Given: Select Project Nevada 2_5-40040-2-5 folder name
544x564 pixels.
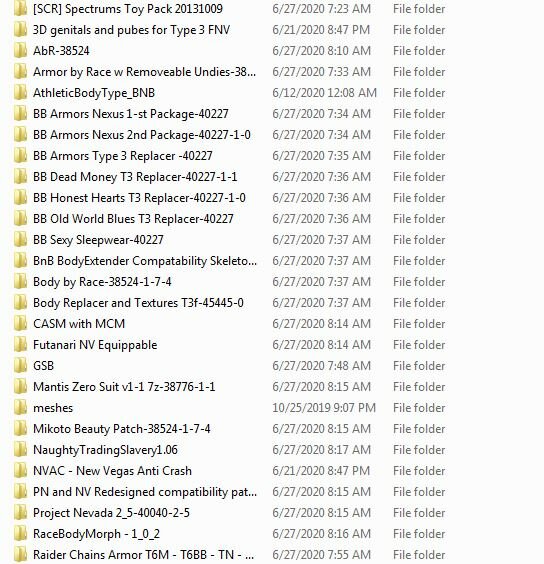Looking at the screenshot, I should click(x=111, y=513).
